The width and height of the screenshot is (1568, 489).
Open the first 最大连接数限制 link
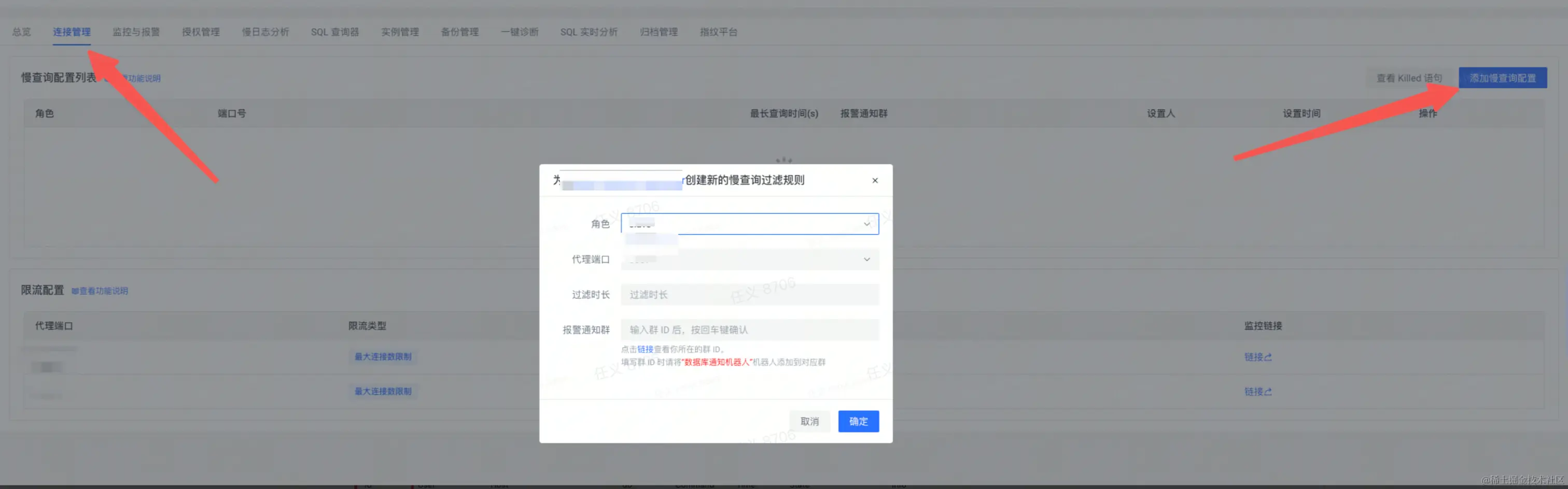click(383, 356)
